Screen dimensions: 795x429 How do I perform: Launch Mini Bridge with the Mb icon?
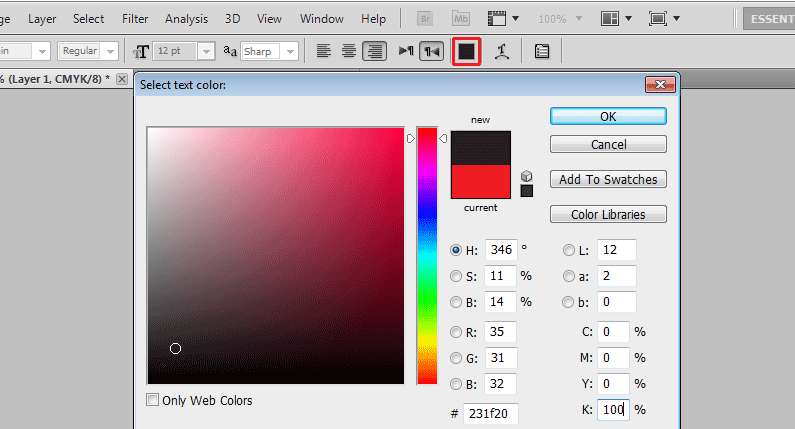[461, 19]
